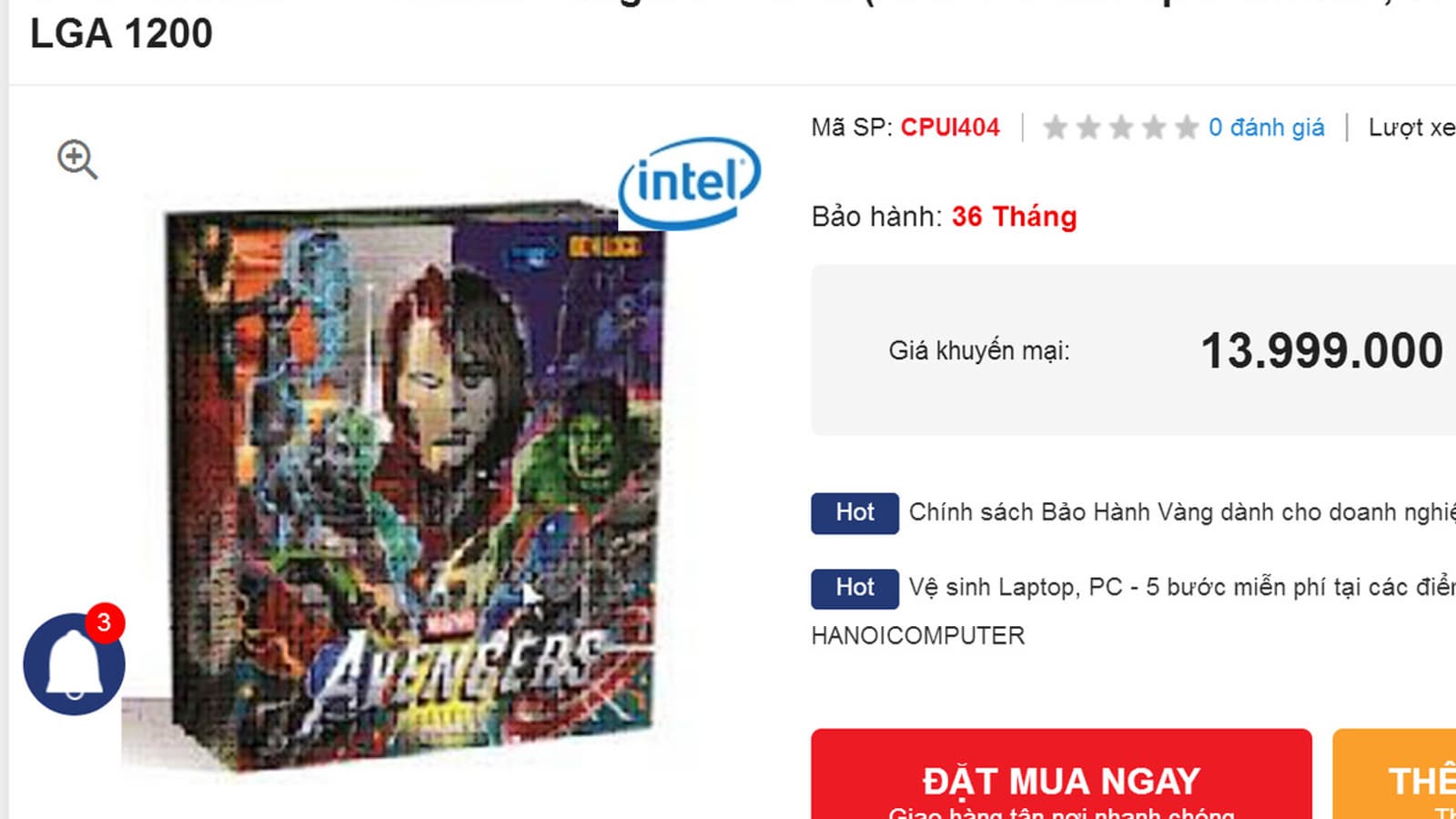Click the second Hot badge
1456x819 pixels.
(854, 588)
